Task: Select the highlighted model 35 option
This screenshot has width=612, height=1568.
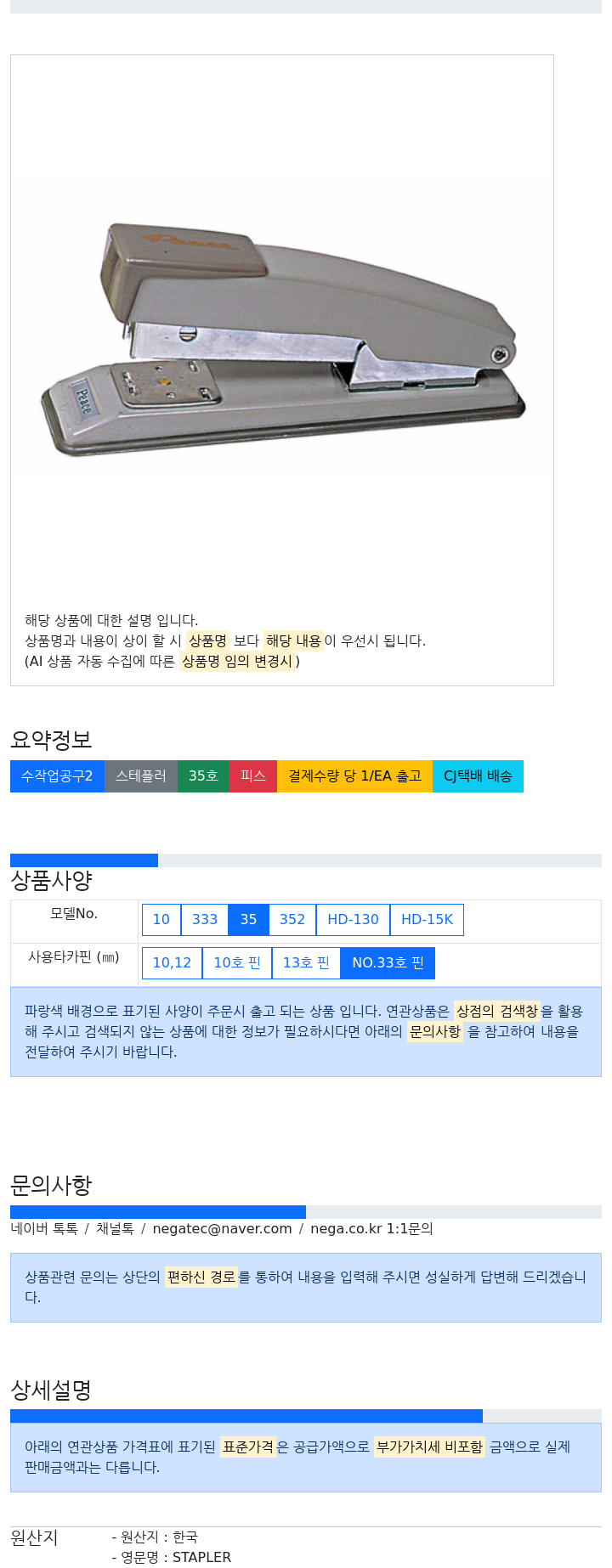Action: tap(248, 920)
